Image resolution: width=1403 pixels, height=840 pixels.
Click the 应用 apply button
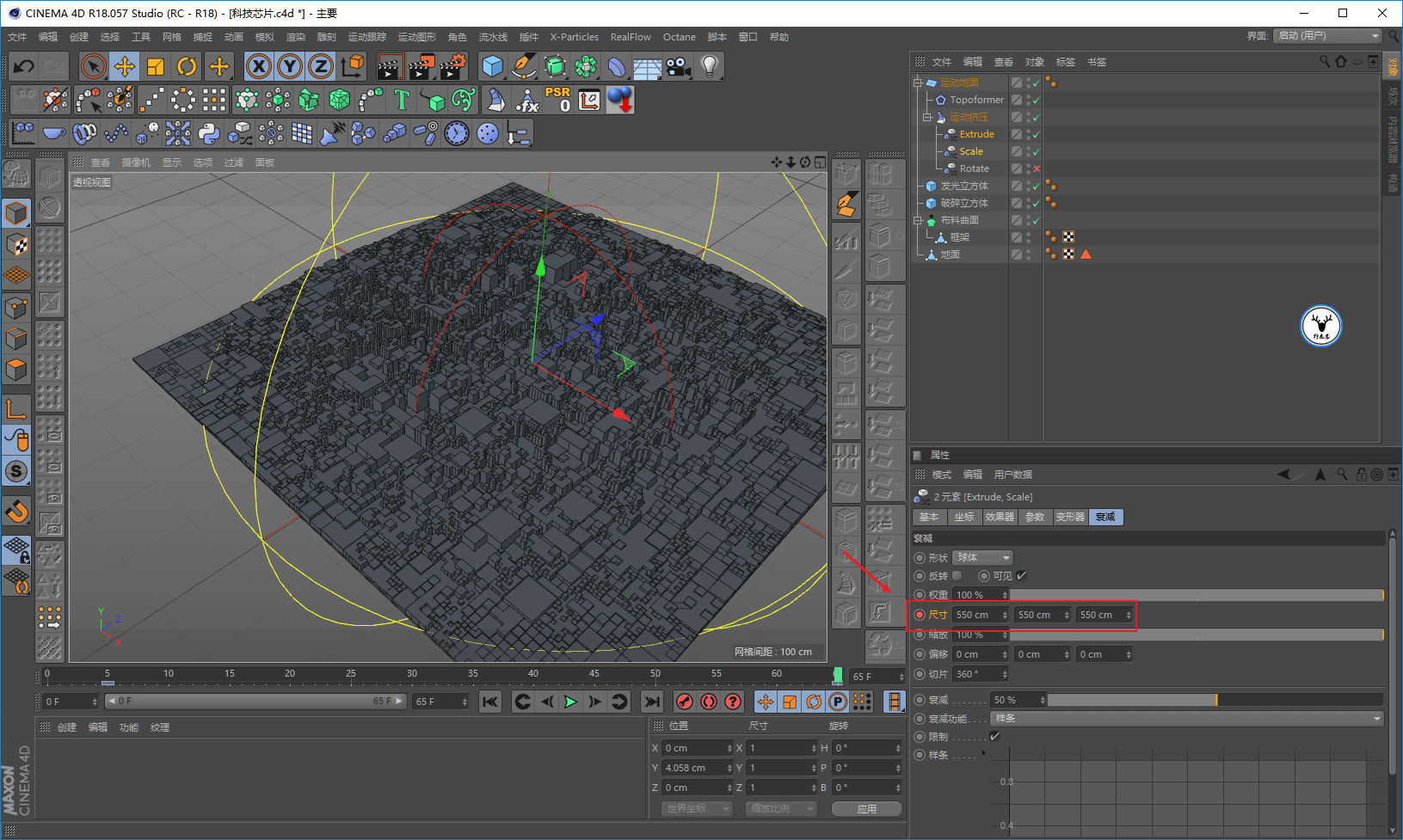[x=866, y=809]
